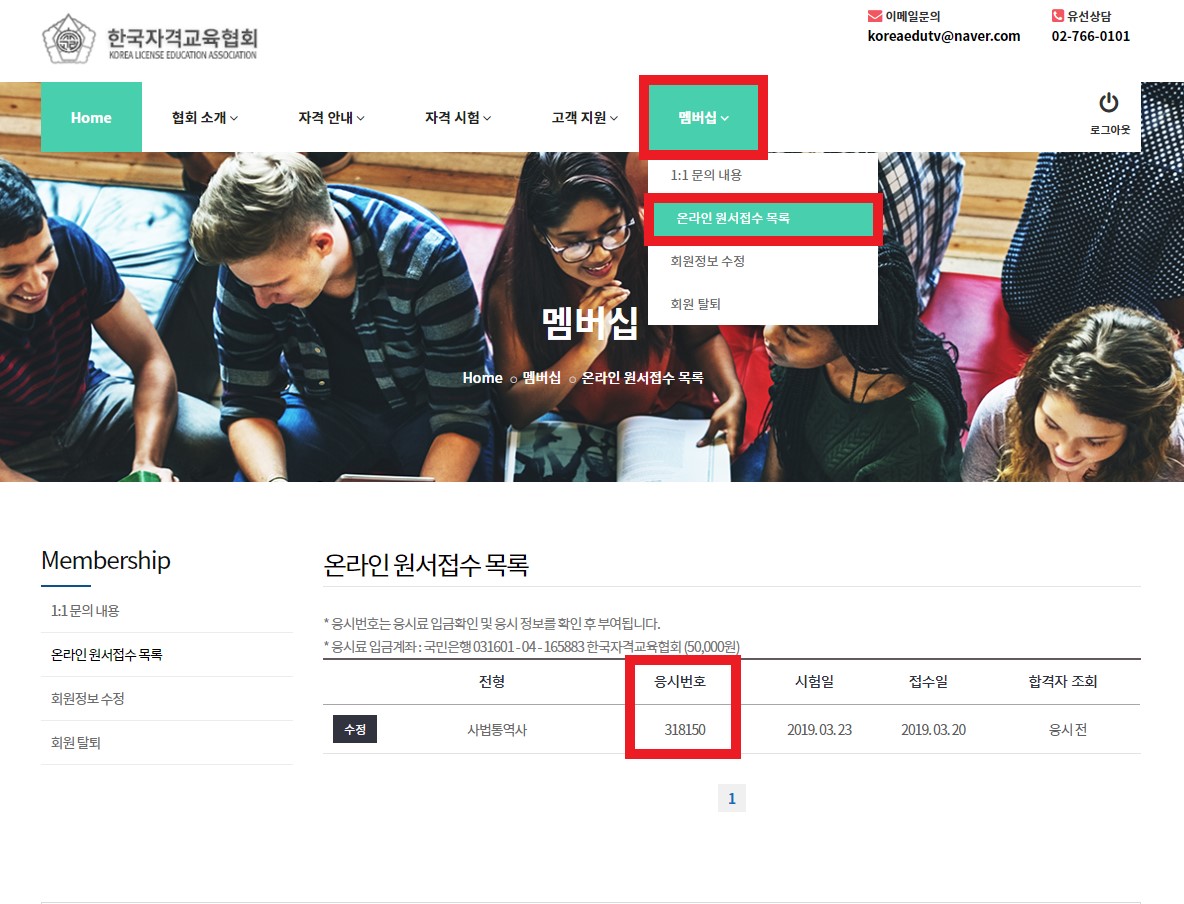This screenshot has height=904, width=1184.
Task: Open the Home menu tab
Action: (91, 117)
